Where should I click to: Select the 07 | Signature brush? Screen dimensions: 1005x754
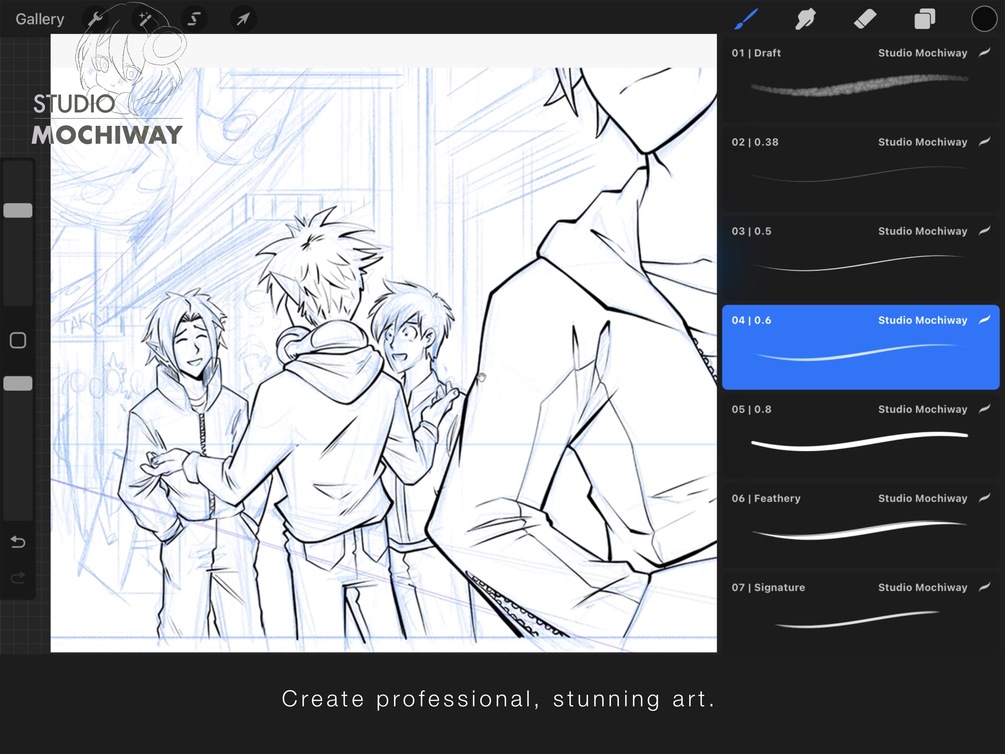click(x=860, y=615)
